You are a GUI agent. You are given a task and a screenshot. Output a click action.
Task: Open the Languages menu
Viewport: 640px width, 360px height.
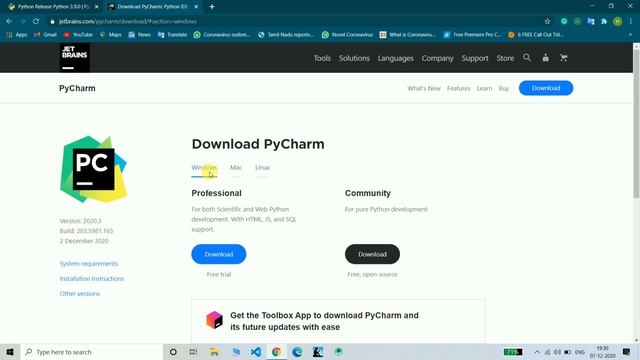coord(396,58)
